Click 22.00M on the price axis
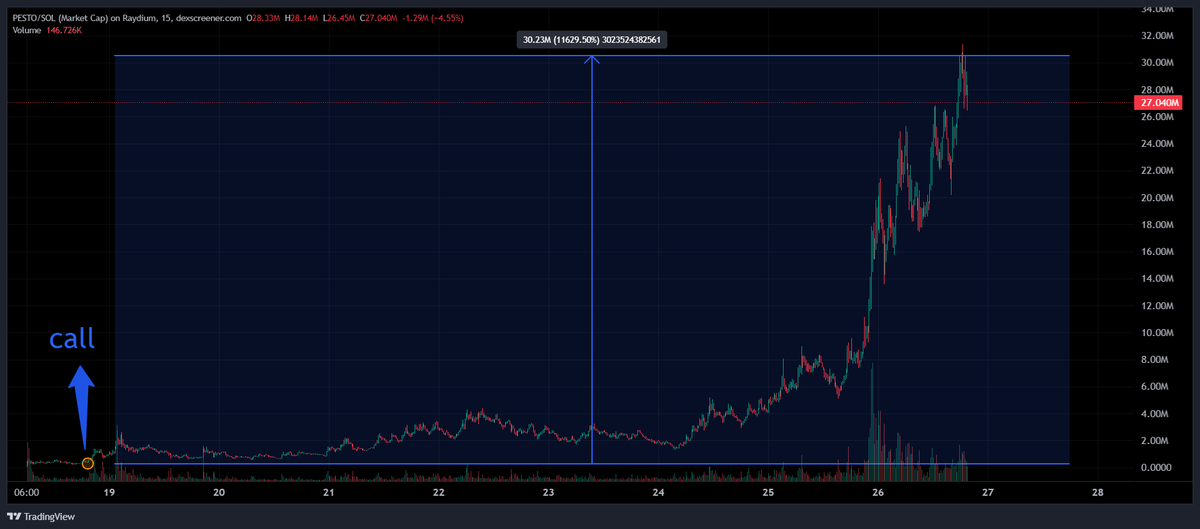1200x529 pixels. 1156,171
